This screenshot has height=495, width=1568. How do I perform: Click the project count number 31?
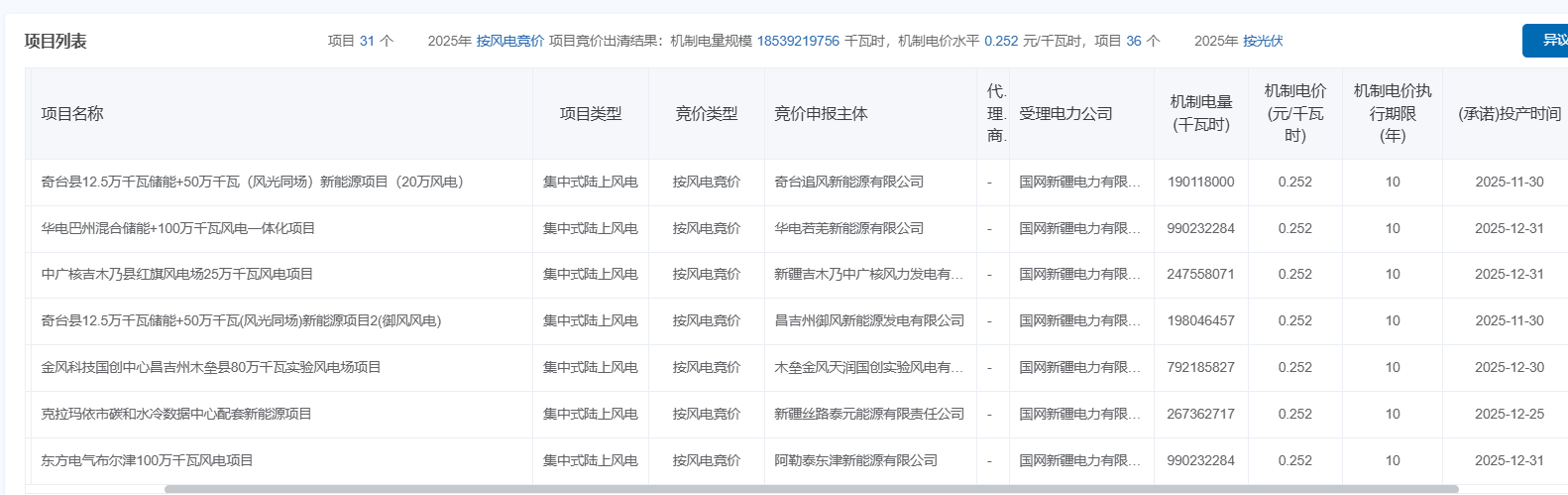point(367,41)
